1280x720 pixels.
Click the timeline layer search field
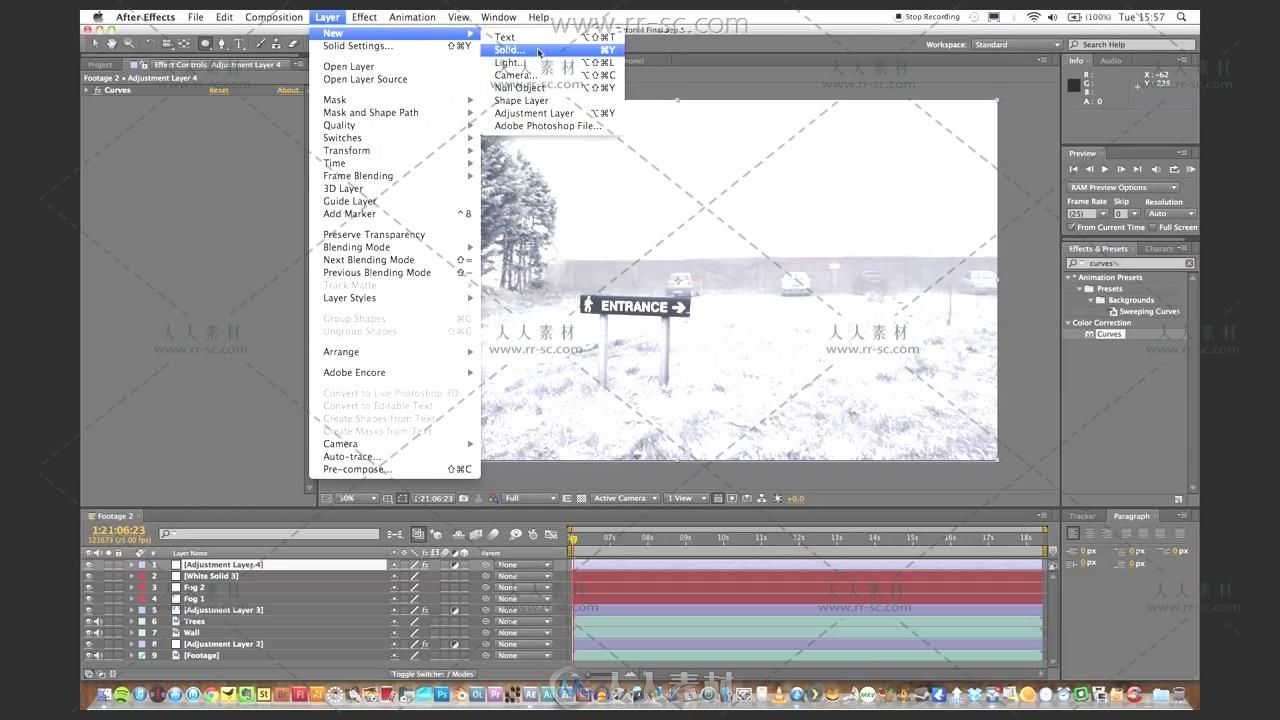pyautogui.click(x=269, y=534)
